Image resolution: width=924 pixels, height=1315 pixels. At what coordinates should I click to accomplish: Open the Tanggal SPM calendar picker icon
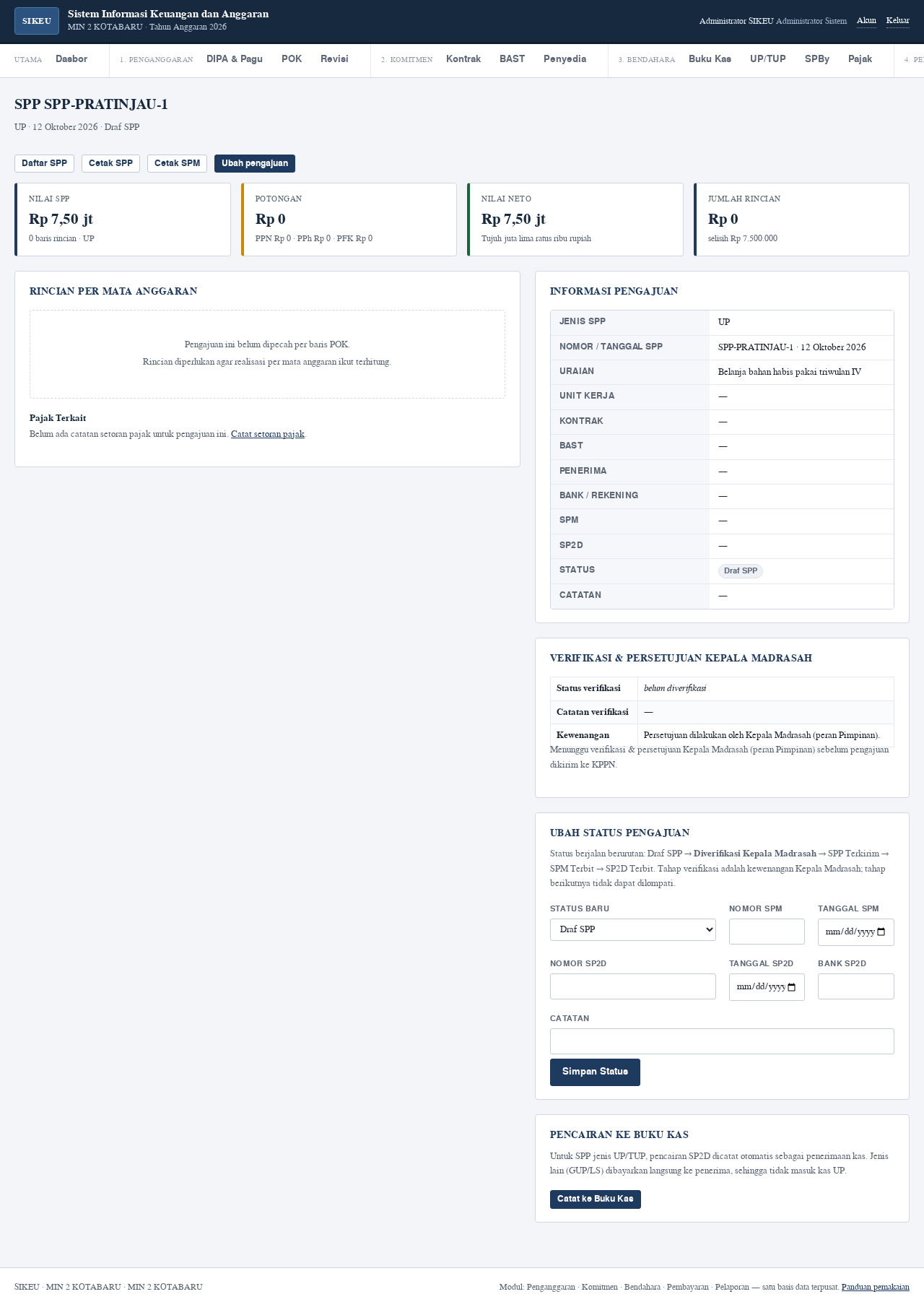(x=881, y=932)
